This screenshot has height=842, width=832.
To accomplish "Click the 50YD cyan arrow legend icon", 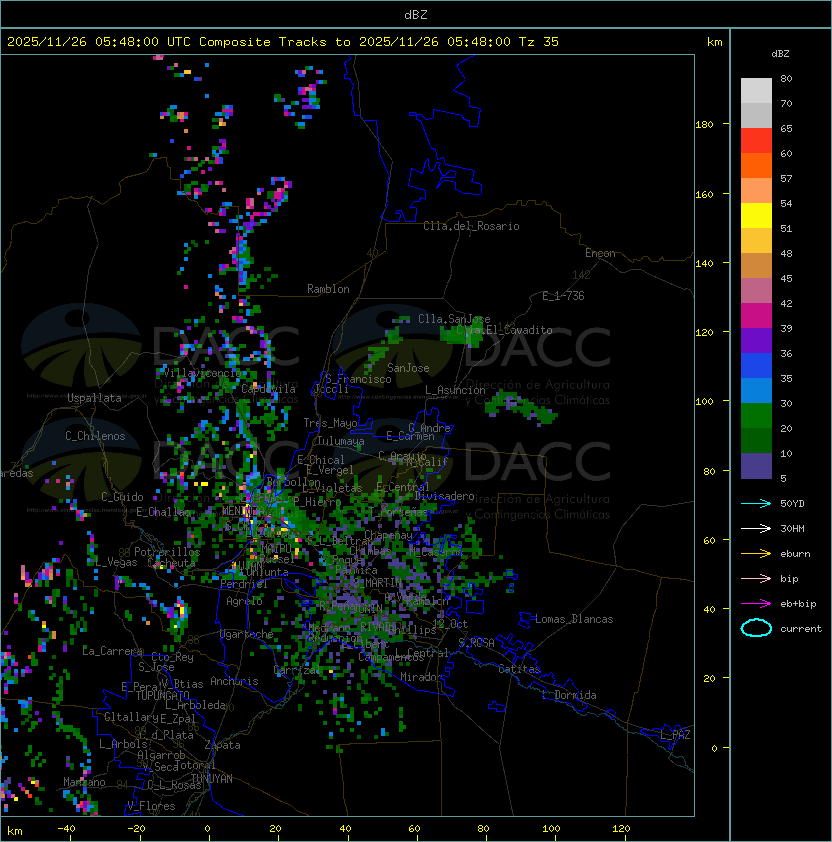I will [x=756, y=503].
